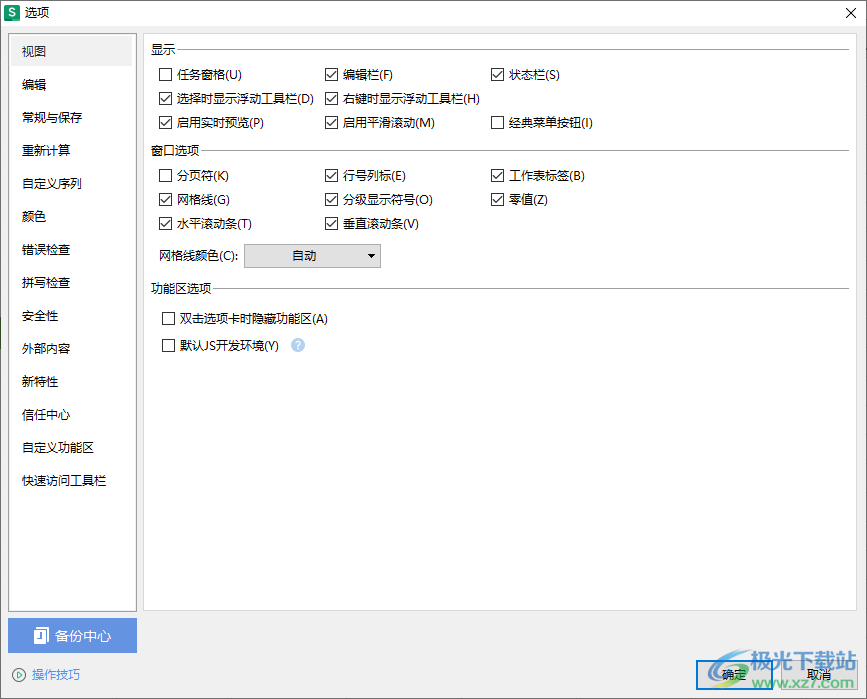Uncheck 工作表标签(B) option
Screen dimensions: 867x699
click(498, 176)
